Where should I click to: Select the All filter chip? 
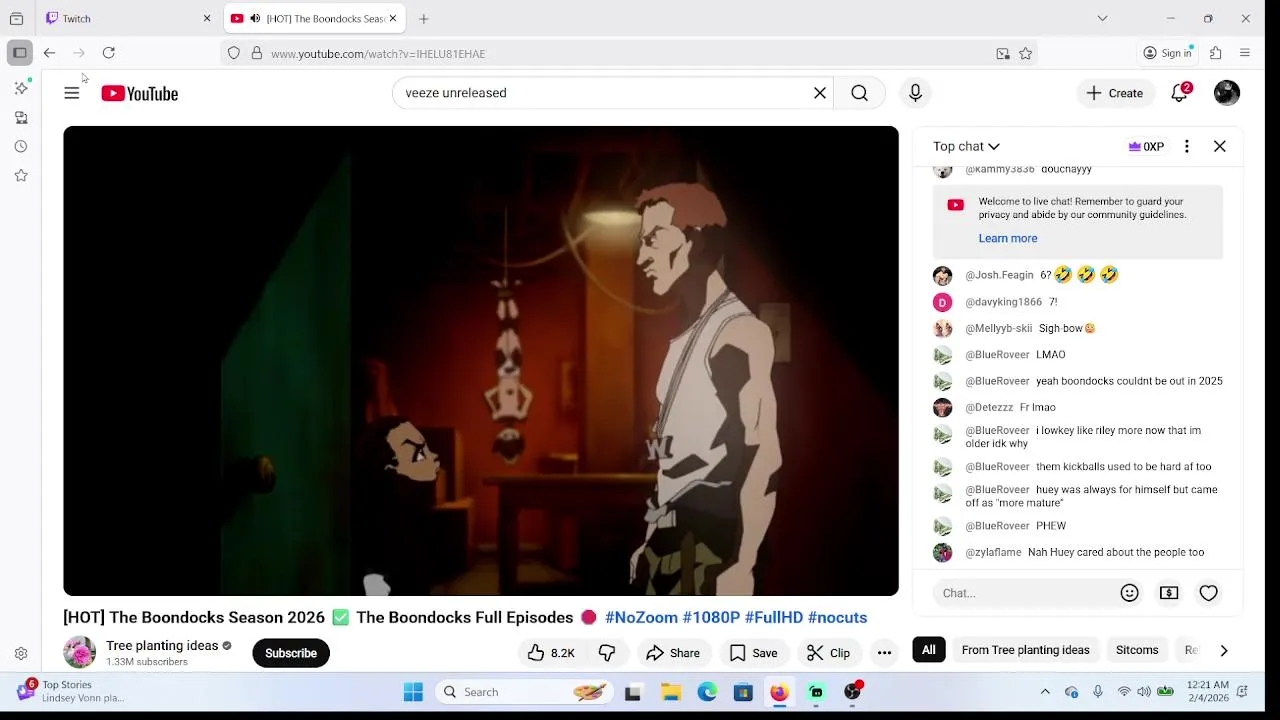(x=929, y=650)
